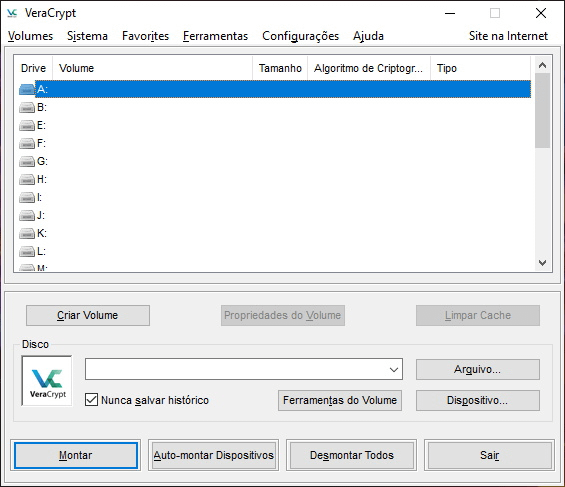Open the Ferramentas menu
Viewport: 565px width, 487px height.
click(215, 36)
